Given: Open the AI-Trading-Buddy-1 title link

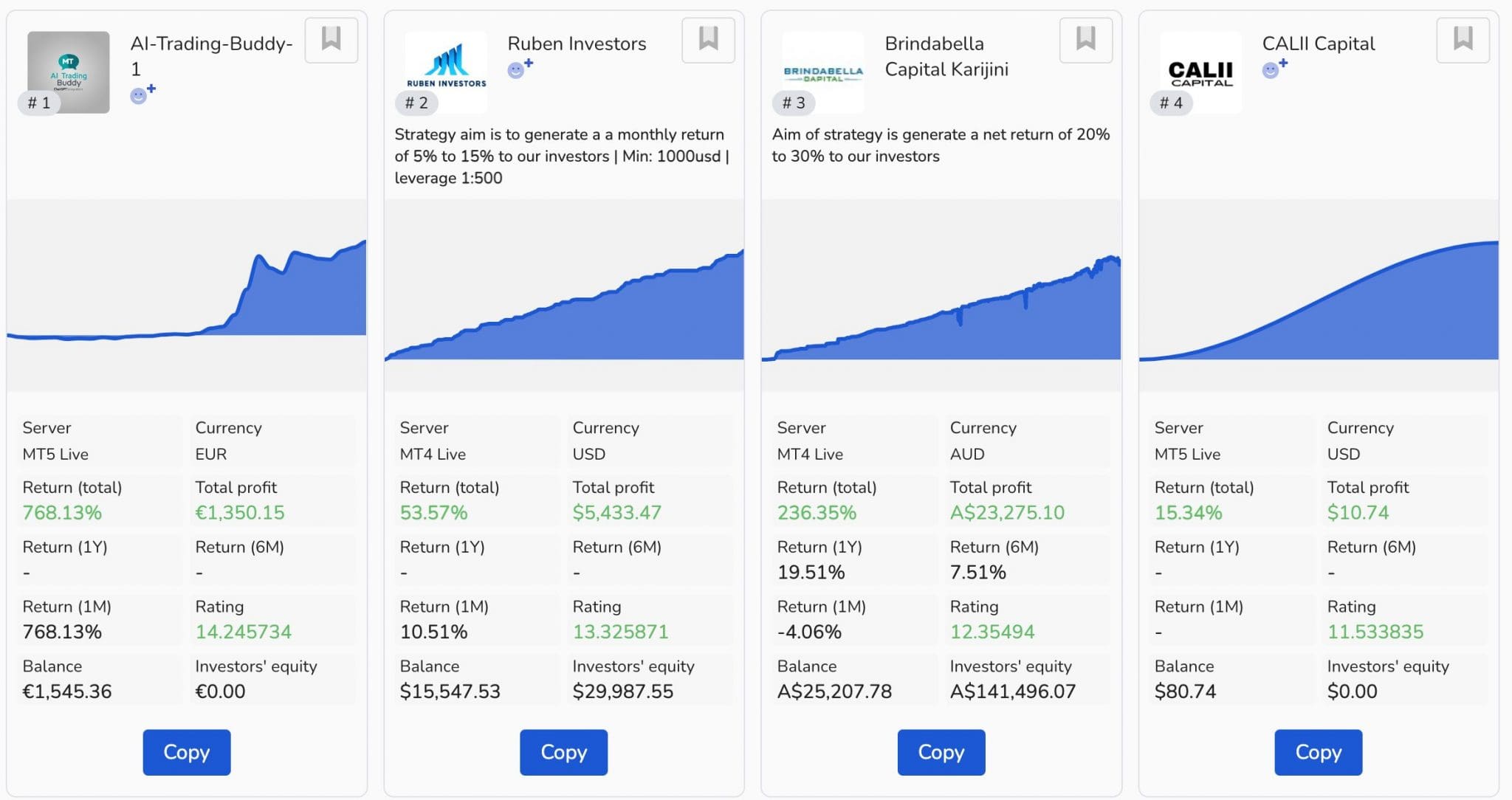Looking at the screenshot, I should pyautogui.click(x=212, y=56).
